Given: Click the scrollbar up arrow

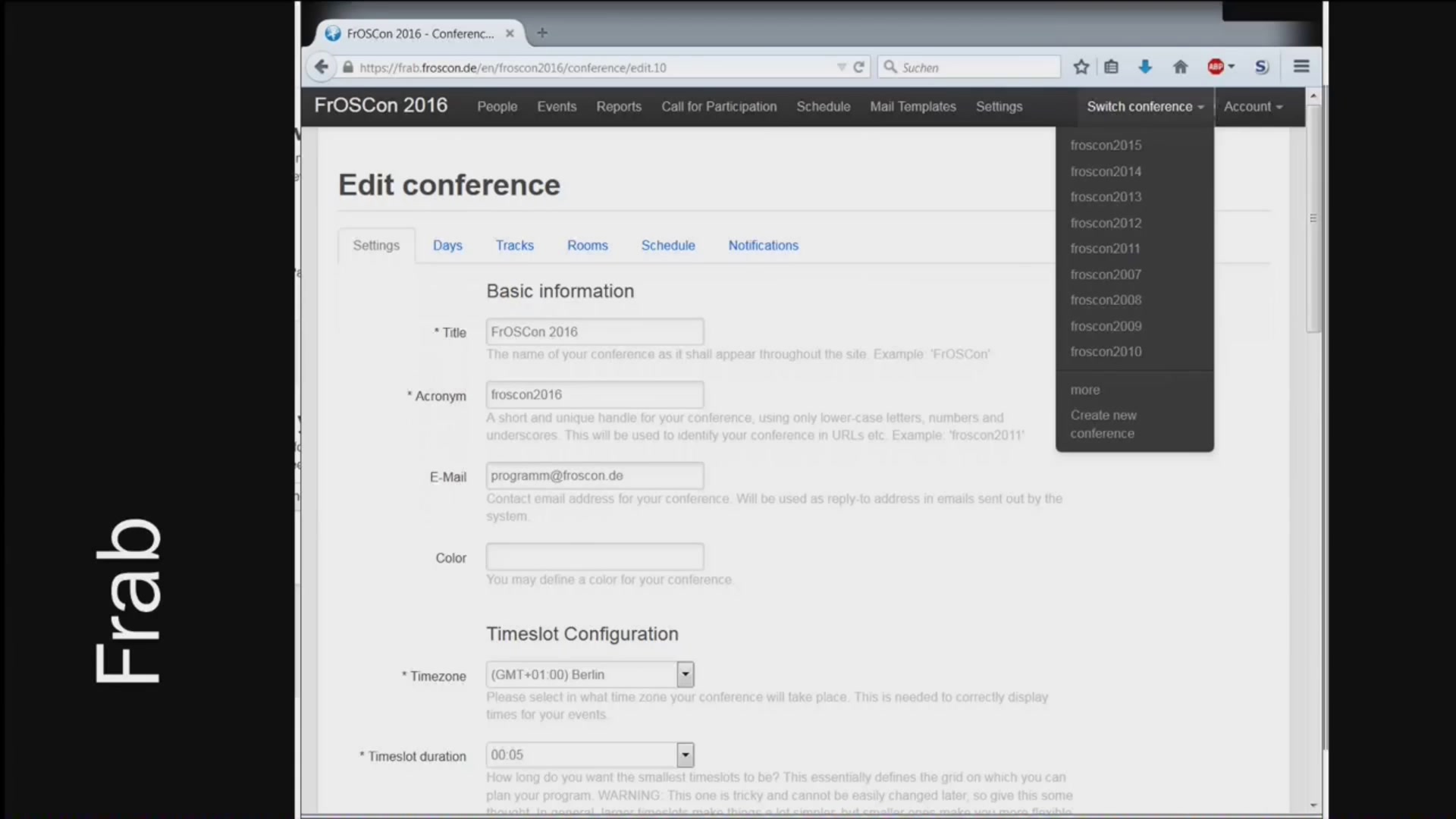Looking at the screenshot, I should pyautogui.click(x=1313, y=96).
